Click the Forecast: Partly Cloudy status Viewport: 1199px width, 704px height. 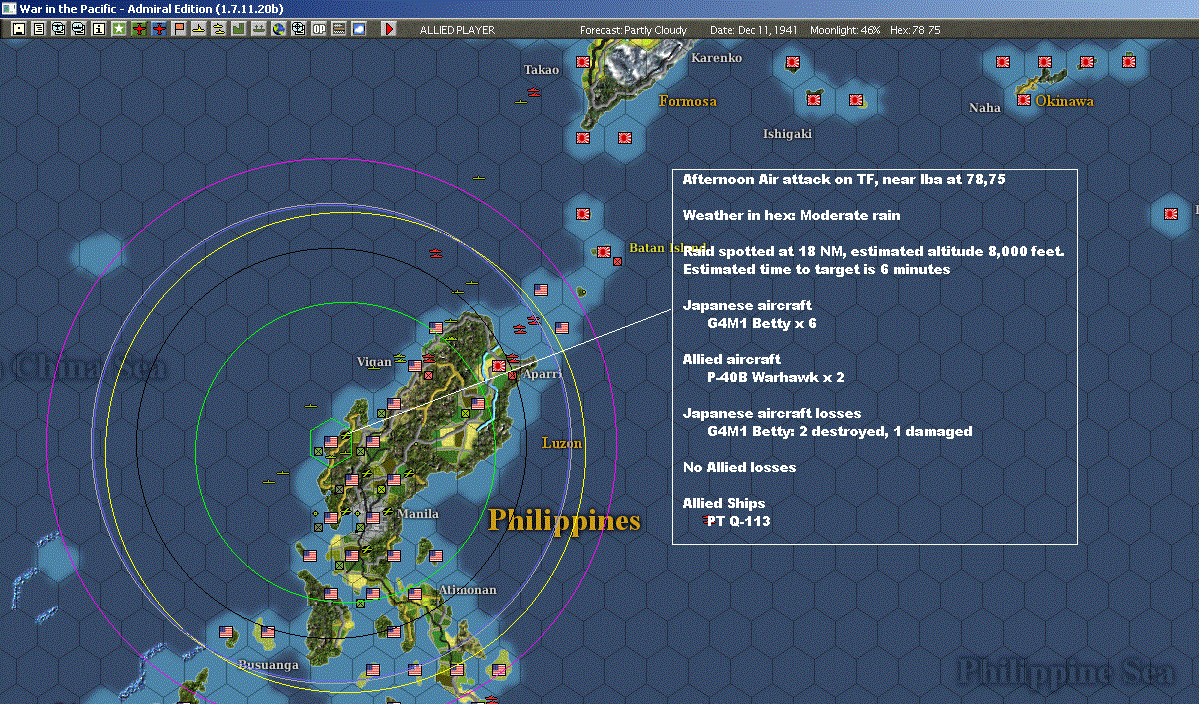(x=633, y=30)
